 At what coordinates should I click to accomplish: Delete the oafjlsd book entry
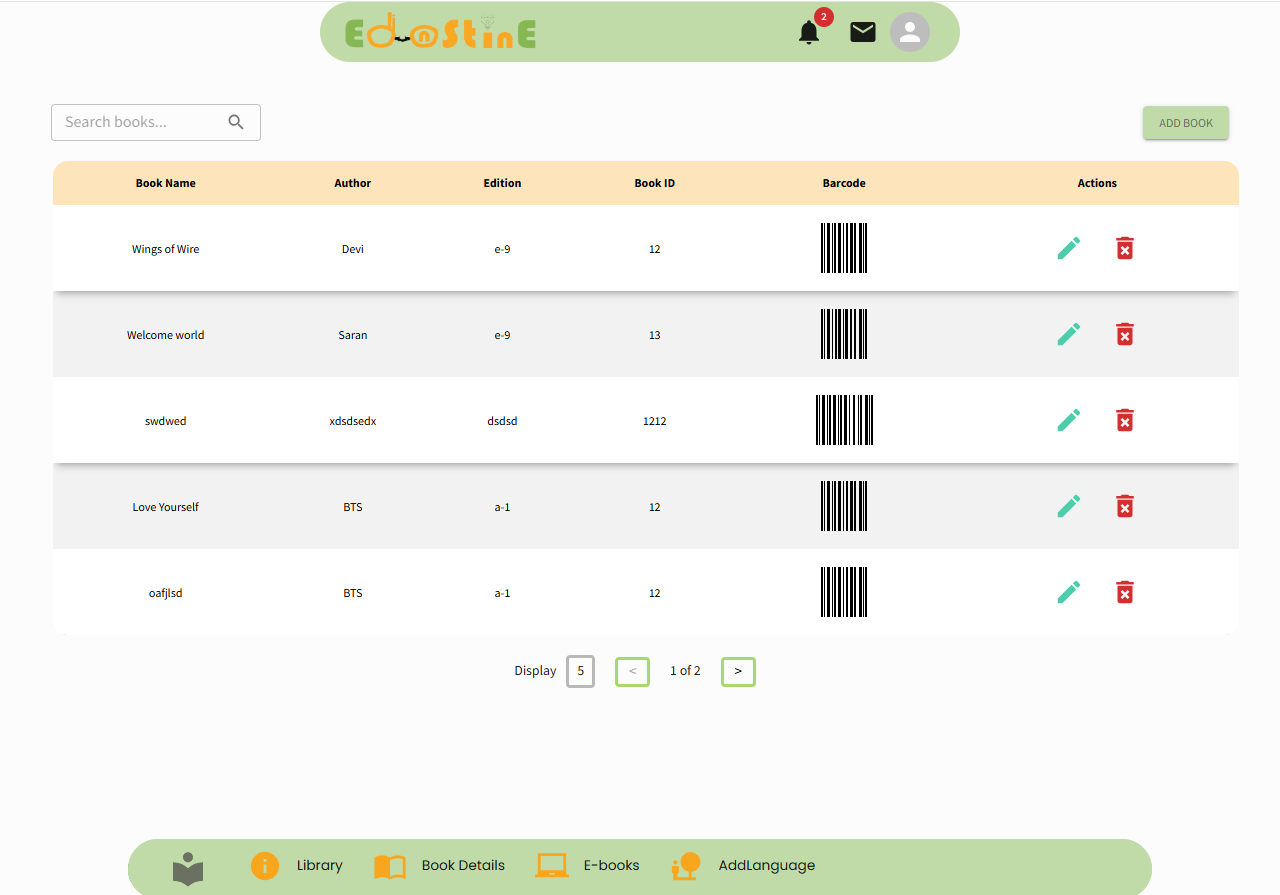pos(1124,592)
